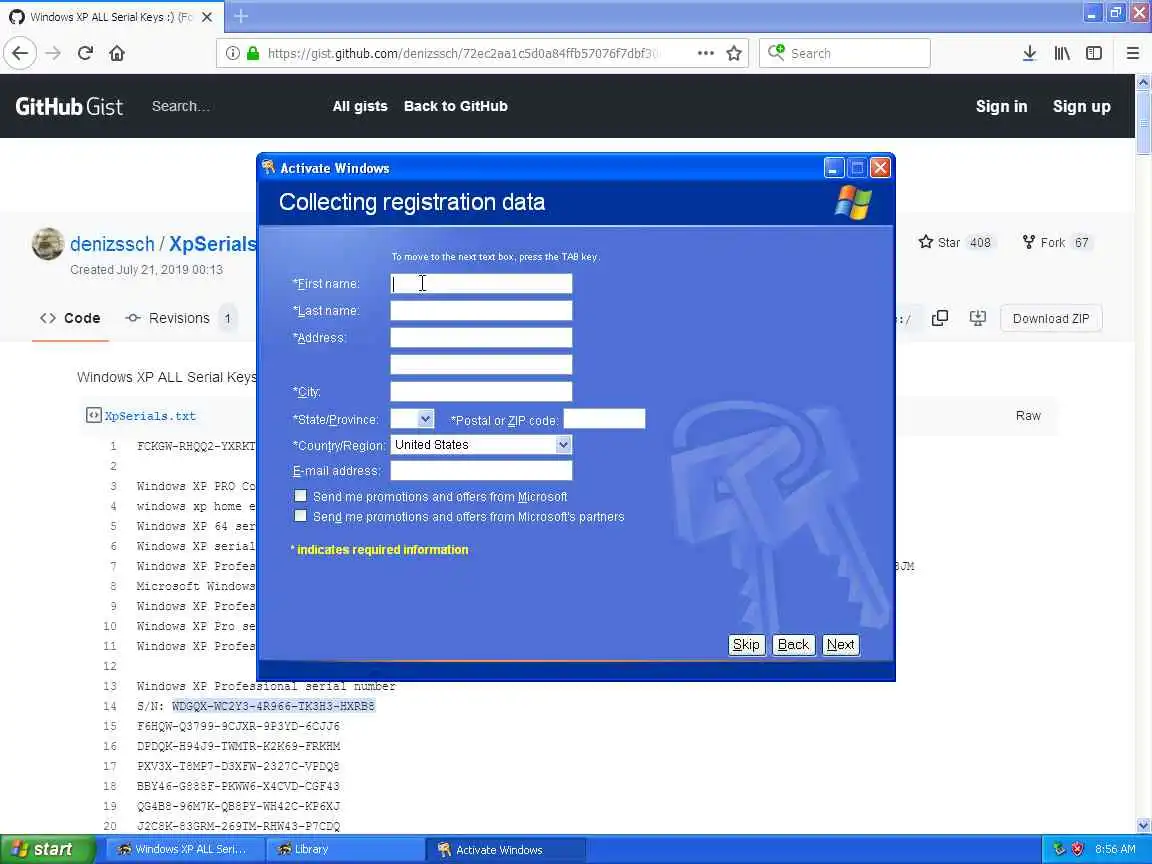Close the Activate Windows dialog
The height and width of the screenshot is (864, 1152).
click(880, 168)
